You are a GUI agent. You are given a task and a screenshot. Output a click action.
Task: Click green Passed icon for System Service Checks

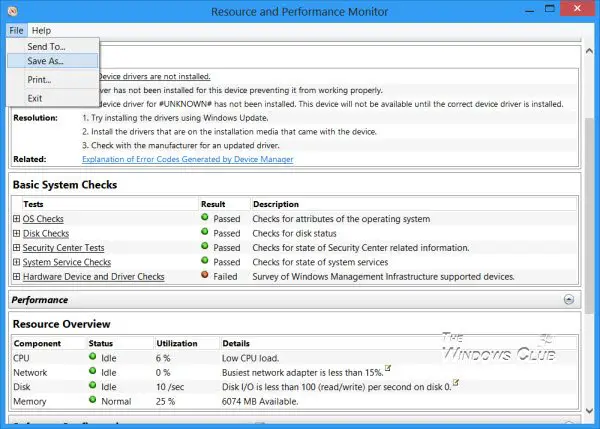coord(205,261)
